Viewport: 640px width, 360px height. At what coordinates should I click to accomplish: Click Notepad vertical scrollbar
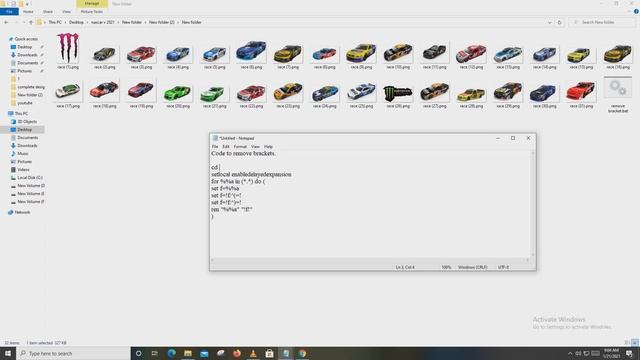[533, 203]
